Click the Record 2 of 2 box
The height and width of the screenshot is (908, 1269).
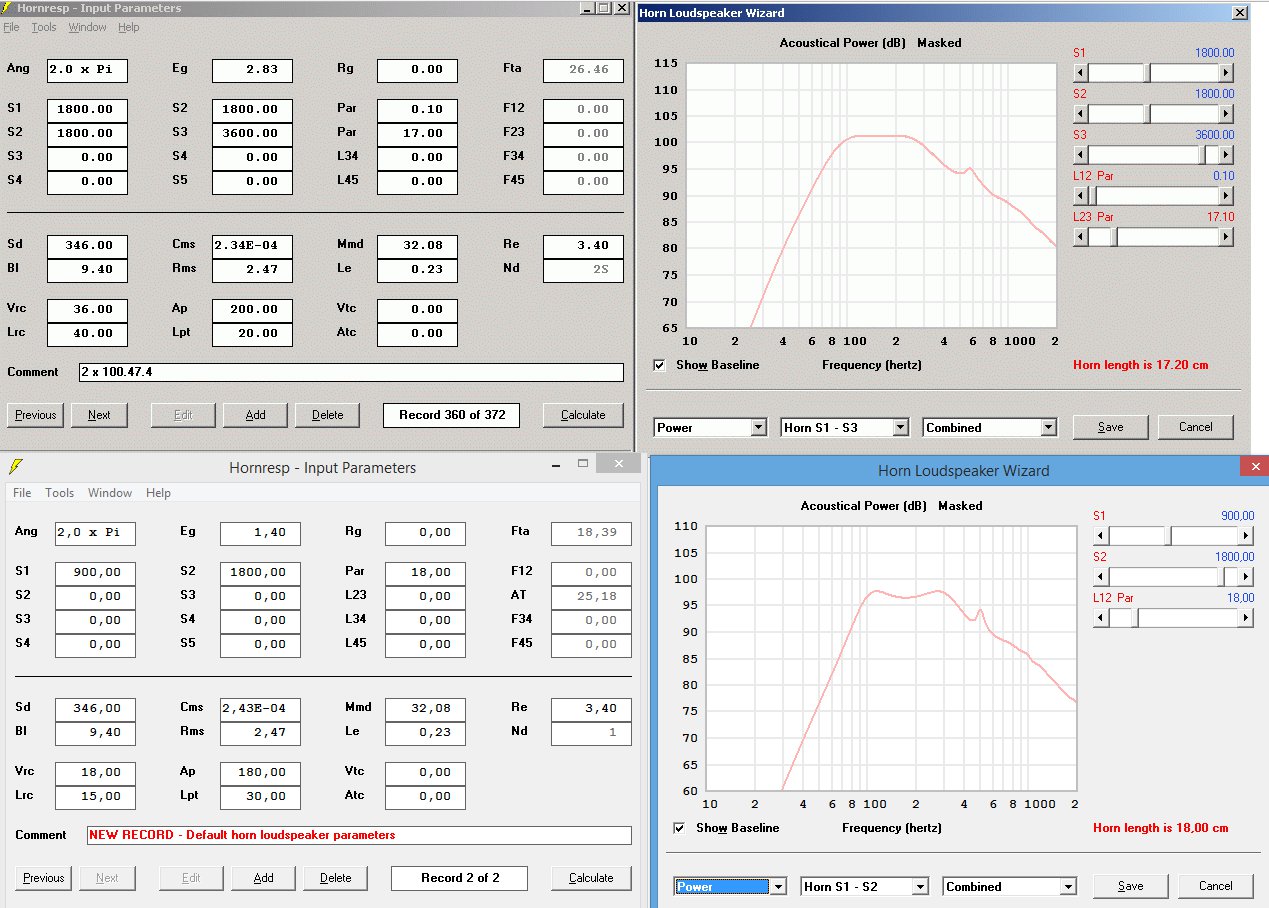point(460,878)
